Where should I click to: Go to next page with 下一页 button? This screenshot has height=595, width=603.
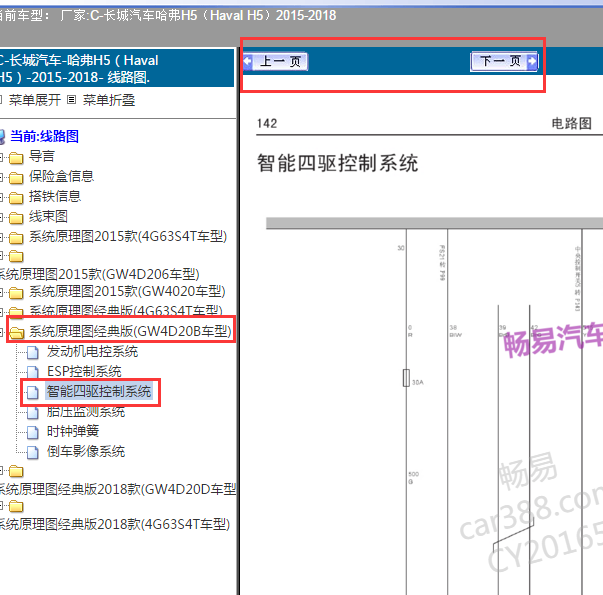(504, 61)
